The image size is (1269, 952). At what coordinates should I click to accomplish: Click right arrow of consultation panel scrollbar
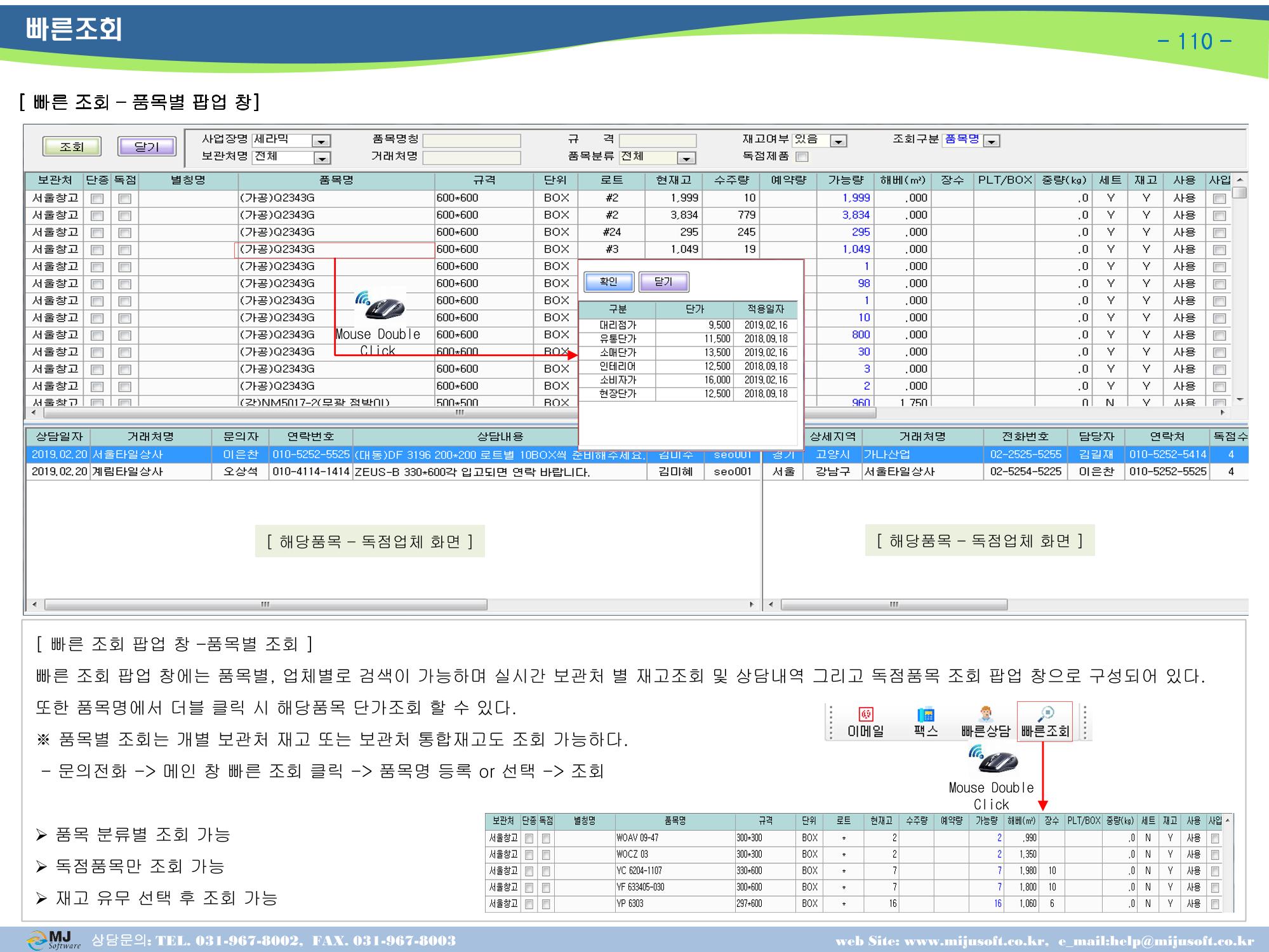pos(753,605)
